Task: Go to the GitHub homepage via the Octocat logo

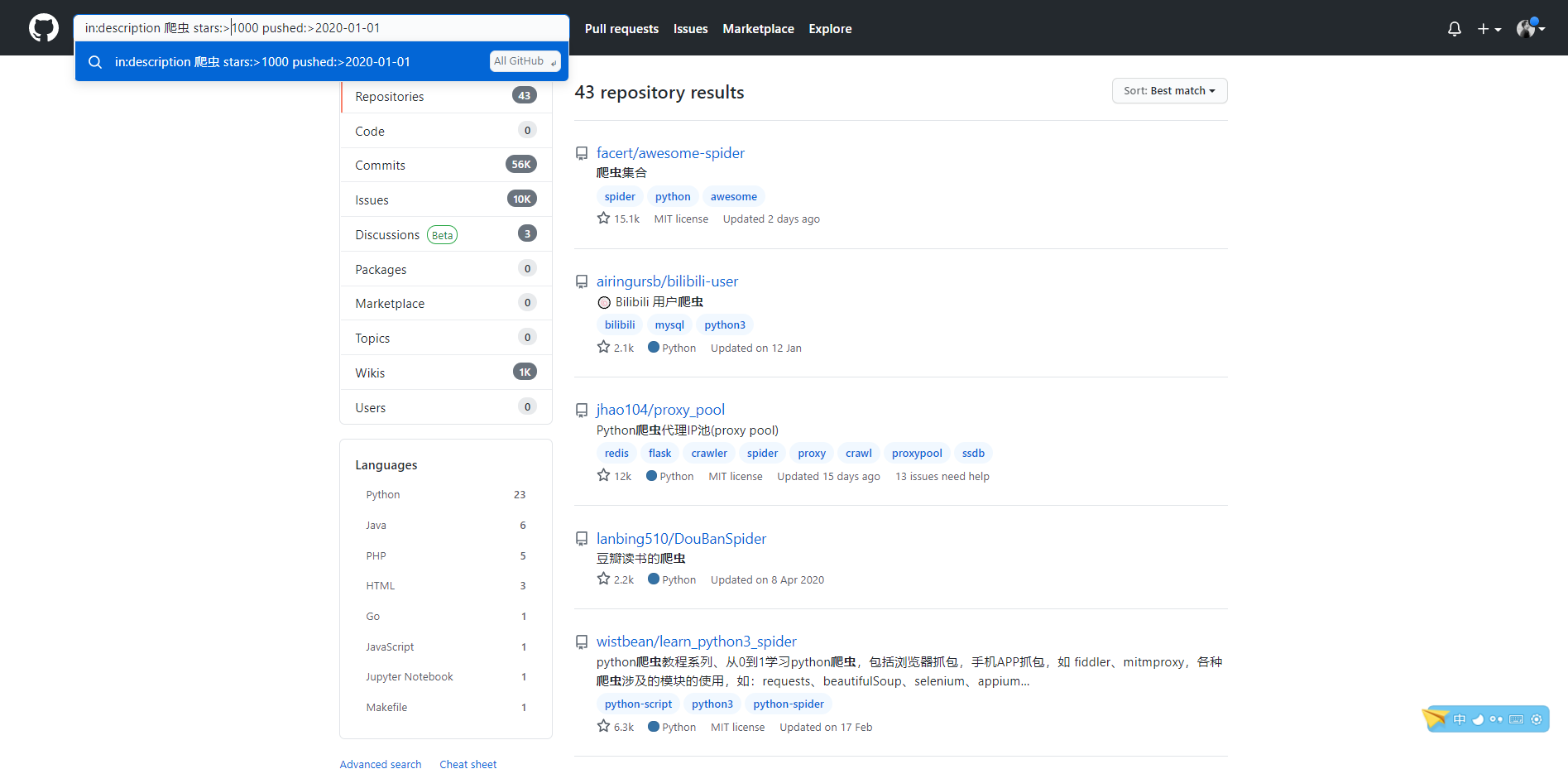Action: (44, 28)
